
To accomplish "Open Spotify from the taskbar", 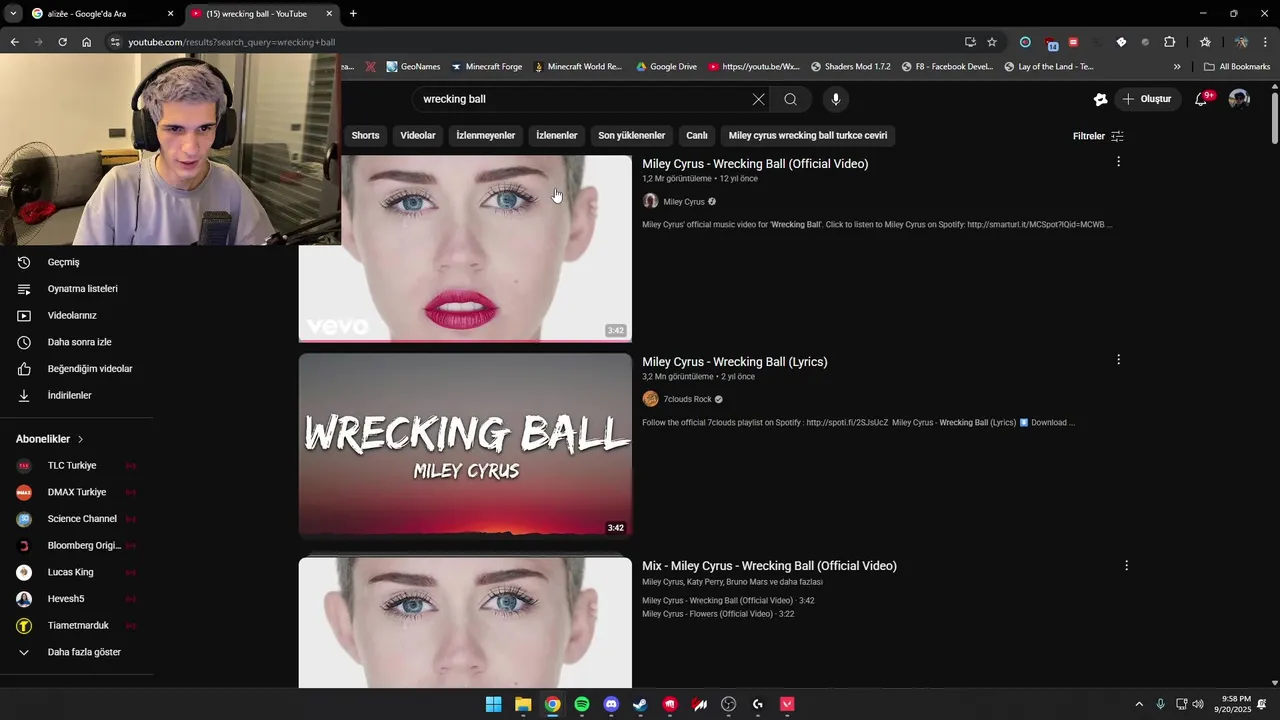I will pos(582,704).
